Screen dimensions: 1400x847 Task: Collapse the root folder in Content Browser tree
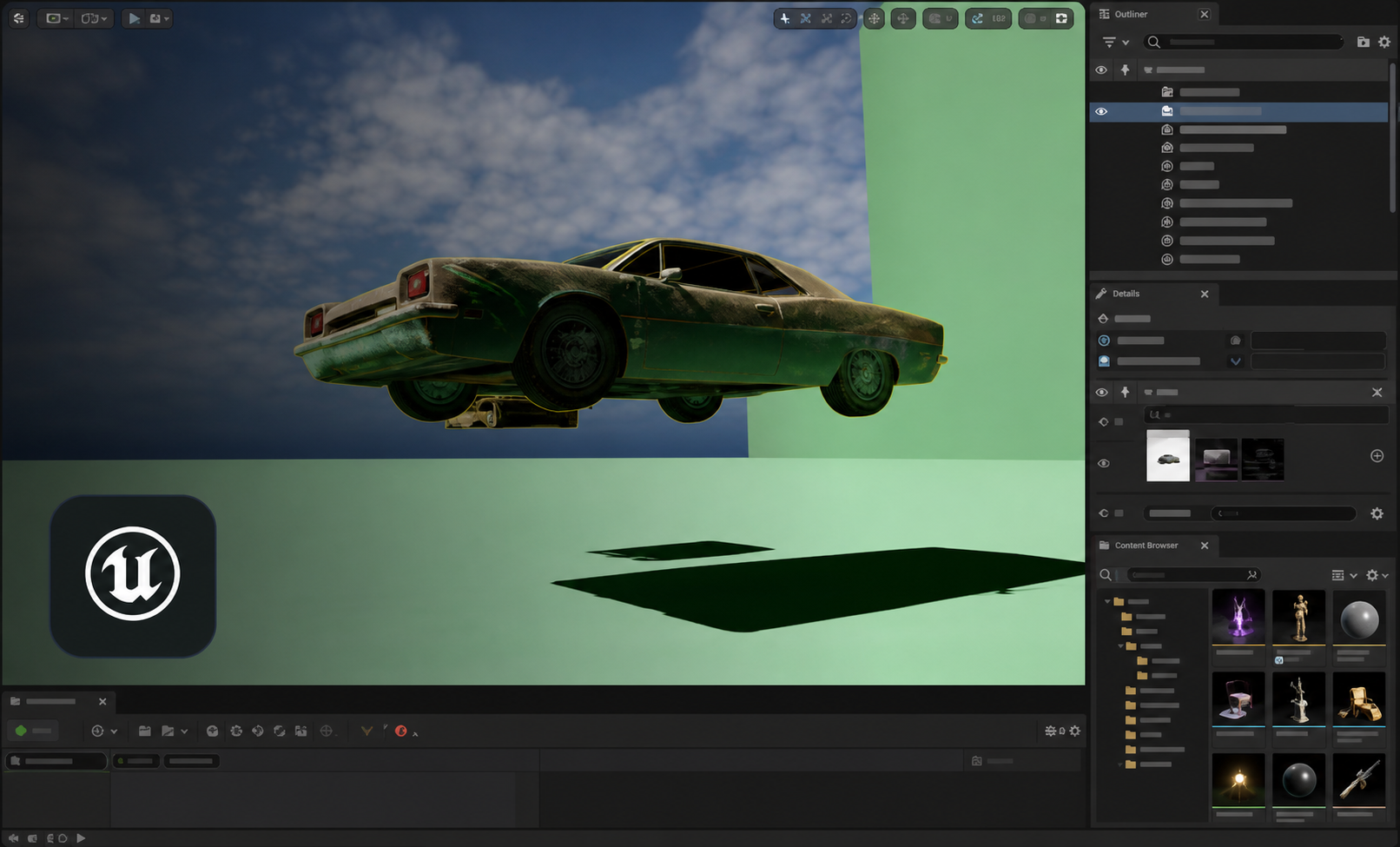coord(1107,601)
